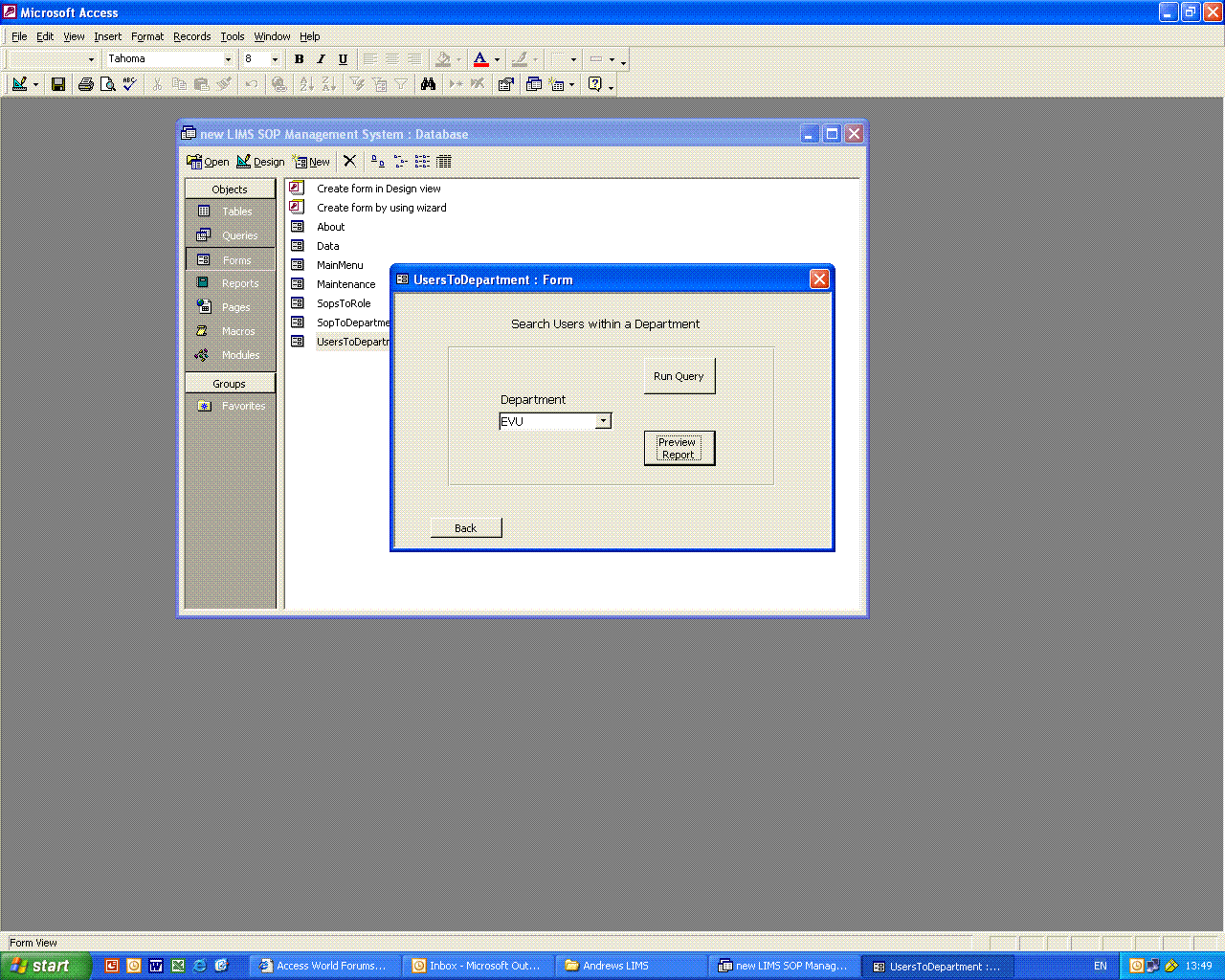
Task: Open the Object selector dropdown
Action: click(91, 59)
